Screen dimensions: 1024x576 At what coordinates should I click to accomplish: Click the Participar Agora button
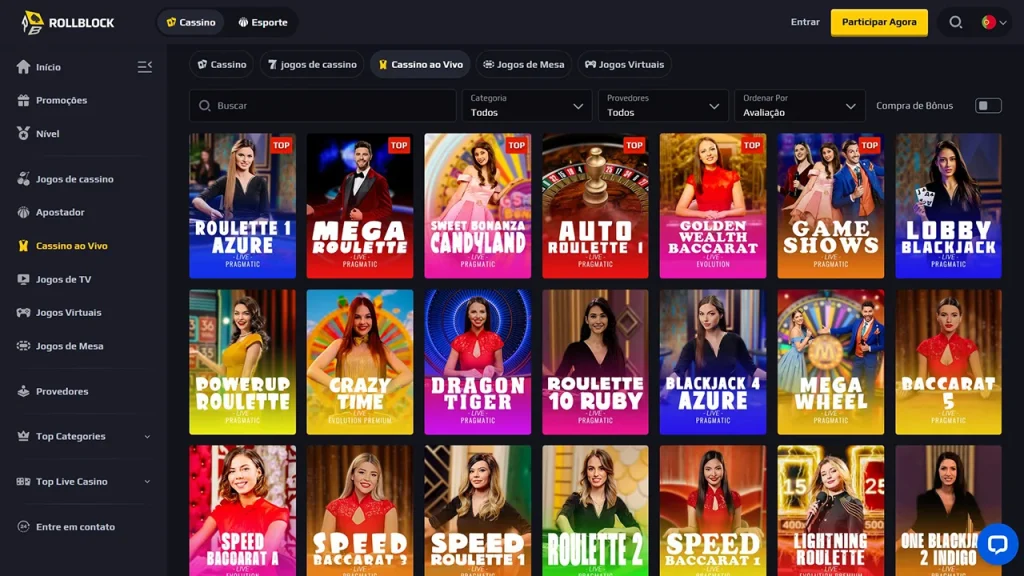(x=879, y=22)
